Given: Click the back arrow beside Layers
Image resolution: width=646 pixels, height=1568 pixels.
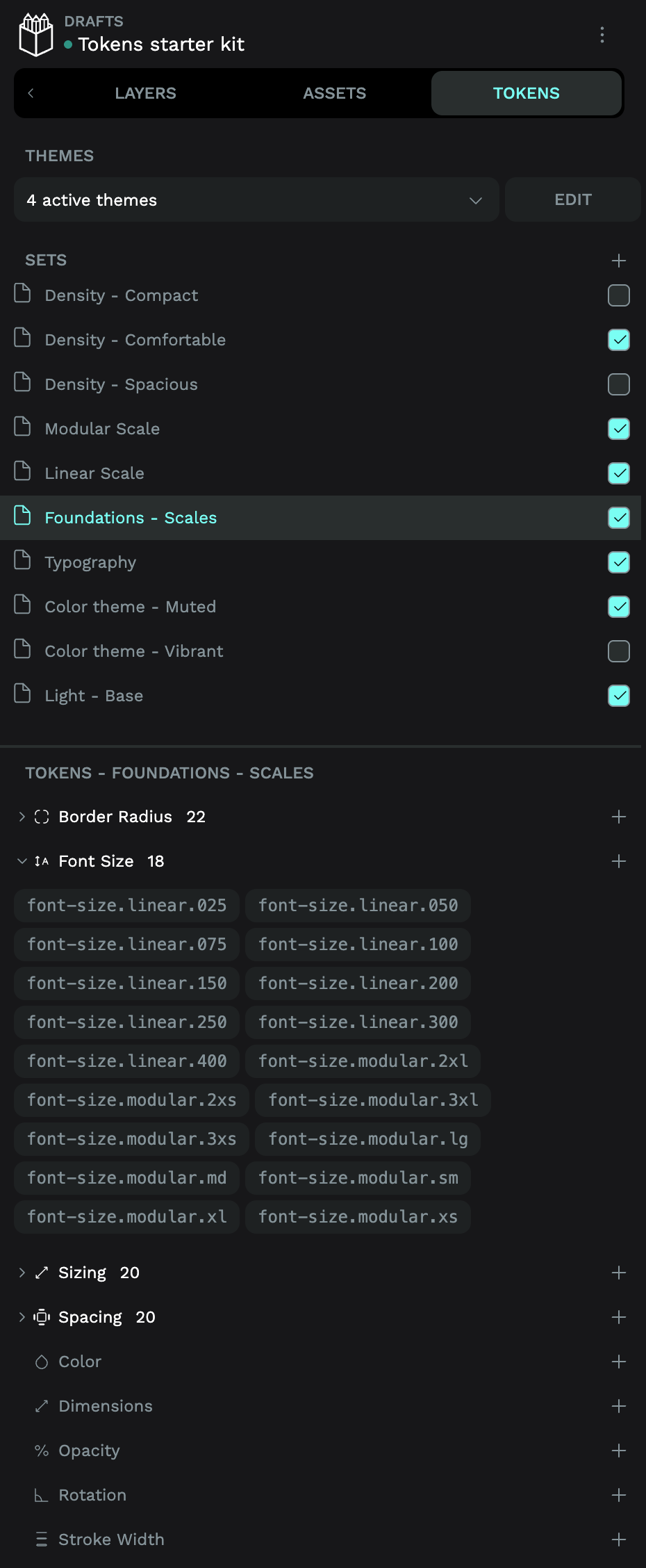Looking at the screenshot, I should 31,93.
